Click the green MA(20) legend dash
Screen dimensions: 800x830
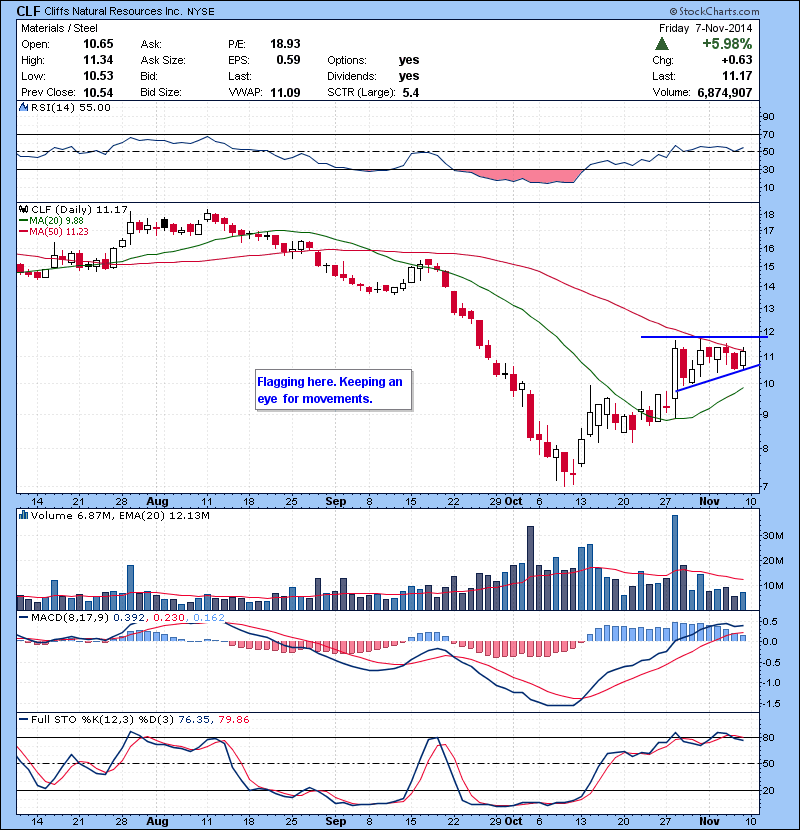[24, 221]
